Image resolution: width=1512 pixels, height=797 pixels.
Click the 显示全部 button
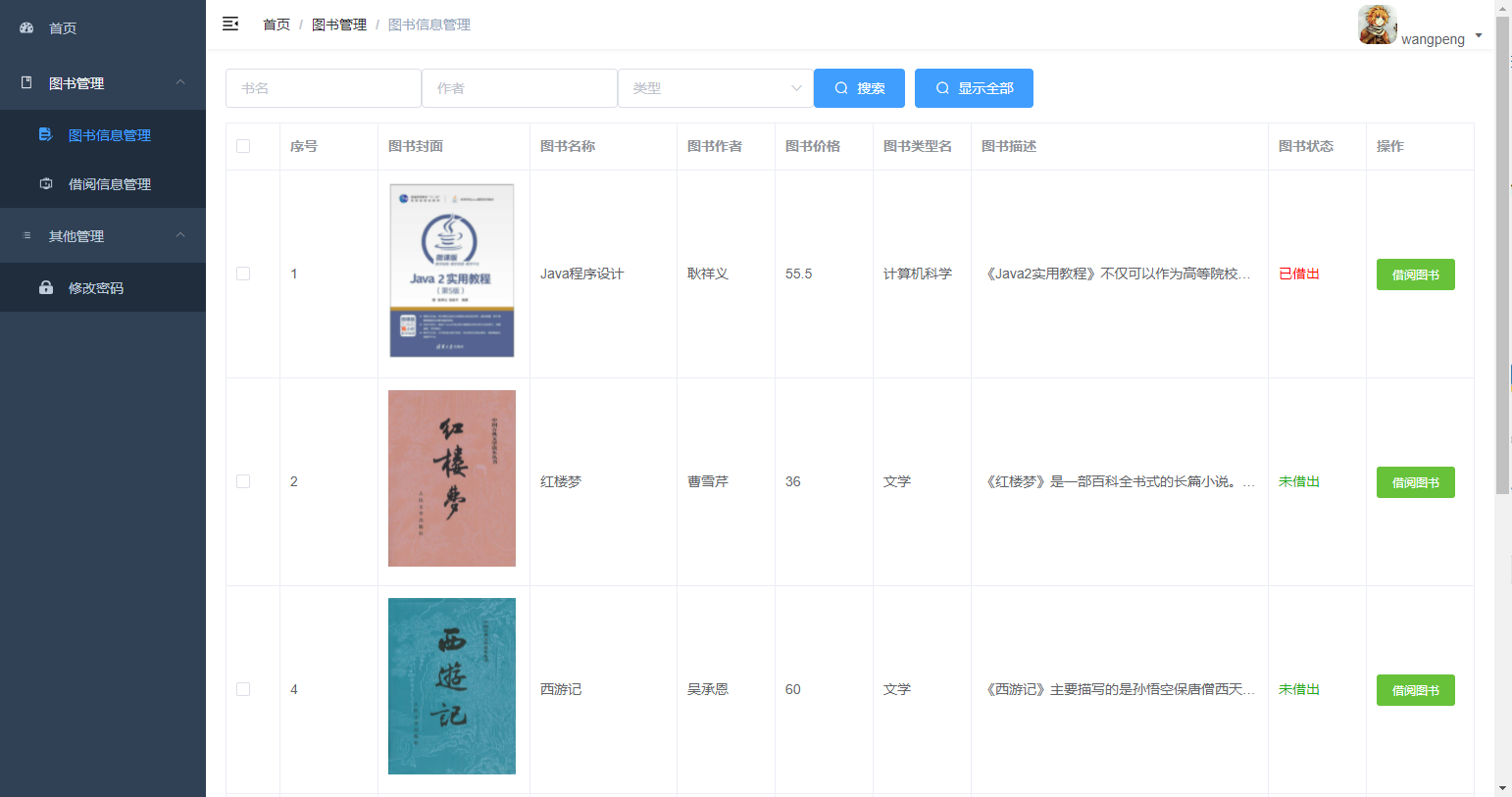pyautogui.click(x=974, y=87)
